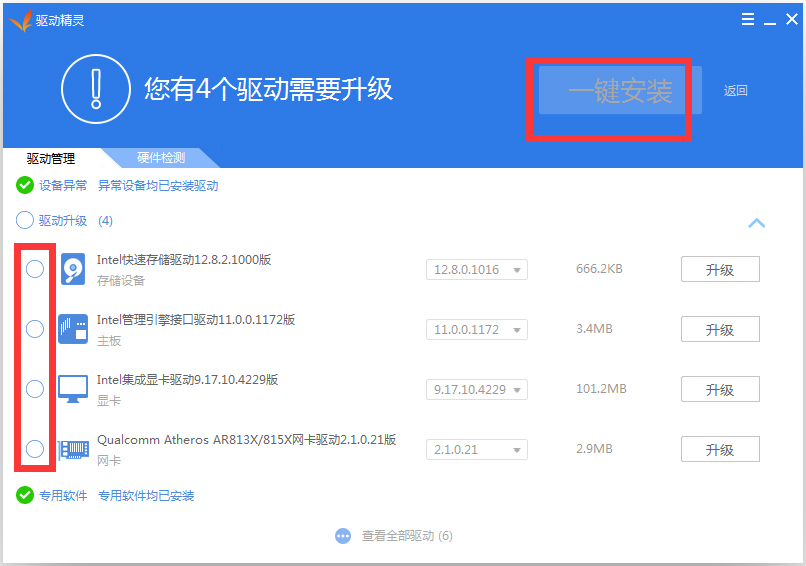Toggle the 驱动升级 select-all checkbox
806x566 pixels.
click(25, 221)
